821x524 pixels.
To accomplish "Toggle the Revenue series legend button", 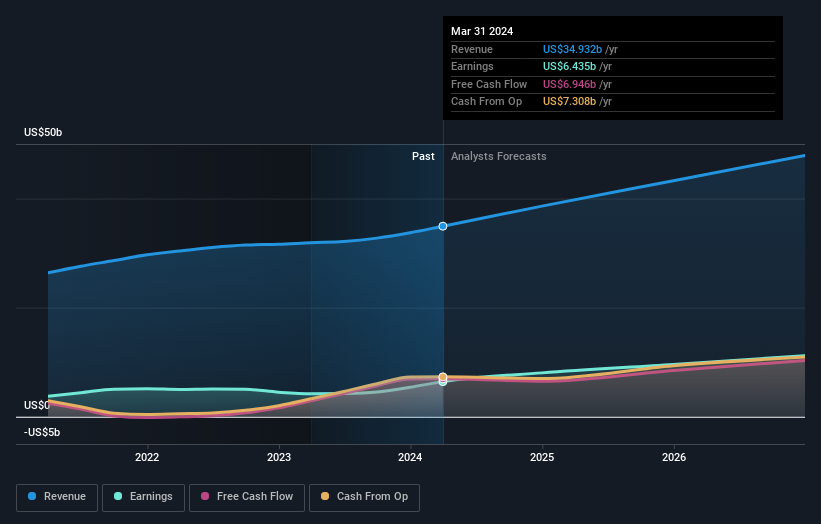I will tap(57, 497).
